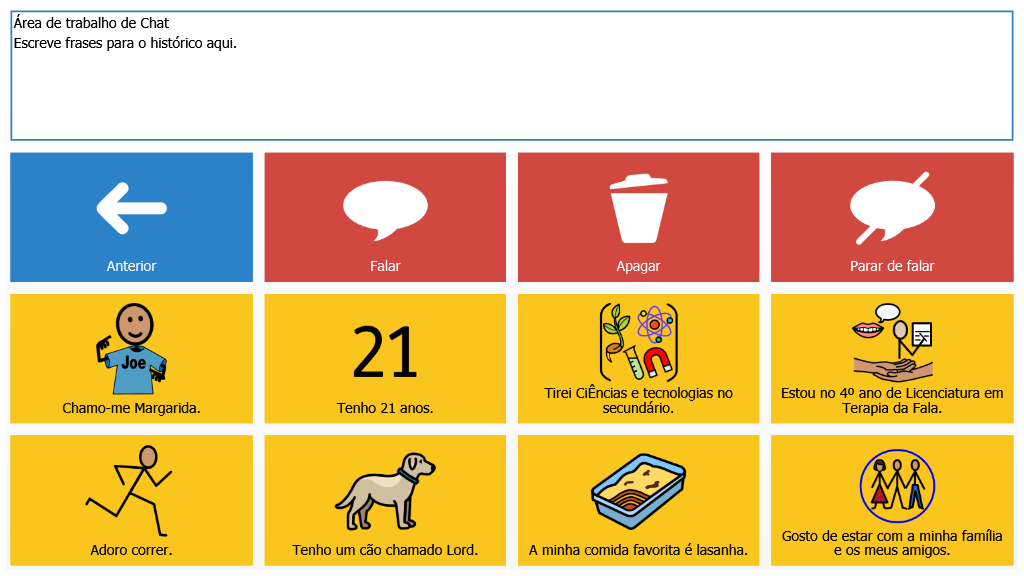Select the running stick figure icon
The image size is (1024, 576).
coord(131,490)
